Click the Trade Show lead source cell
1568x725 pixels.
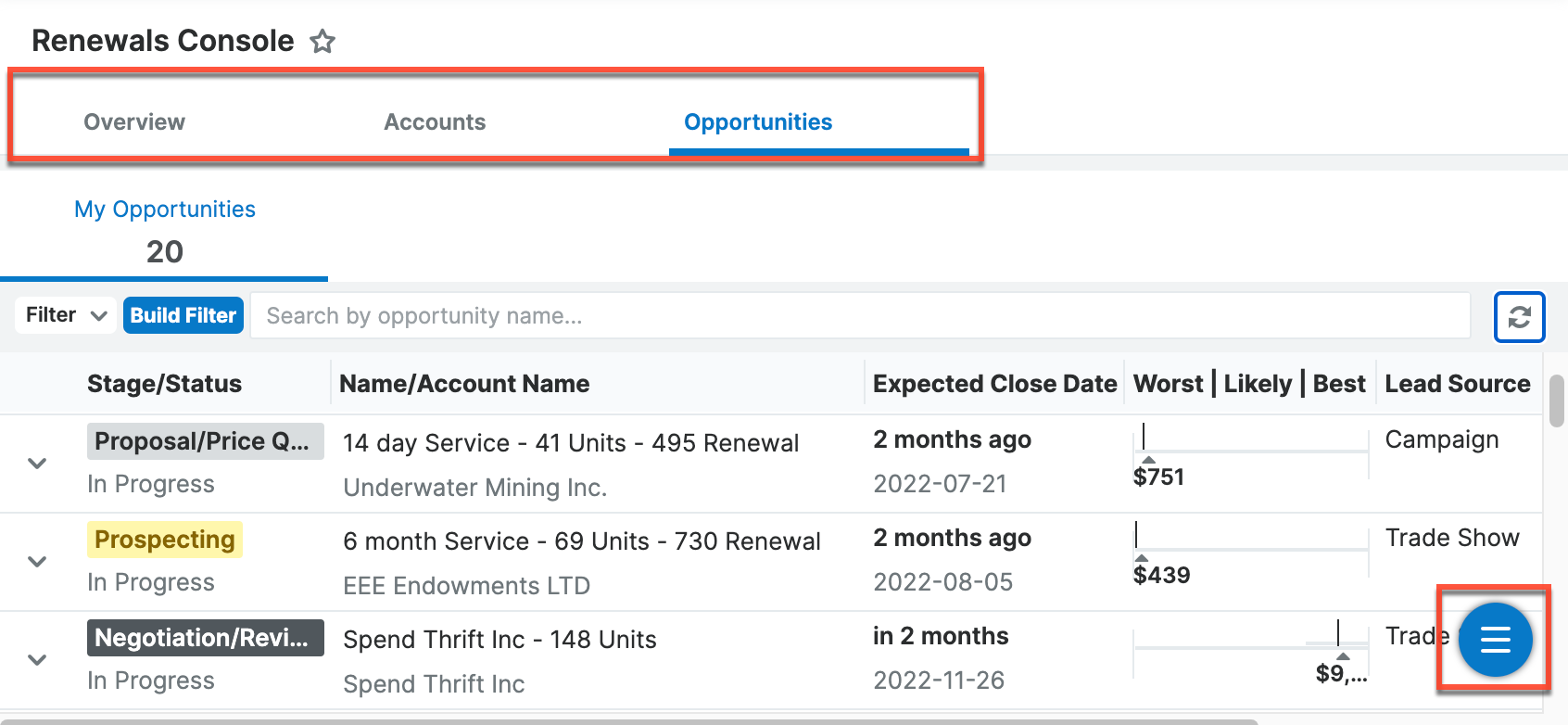[1452, 538]
